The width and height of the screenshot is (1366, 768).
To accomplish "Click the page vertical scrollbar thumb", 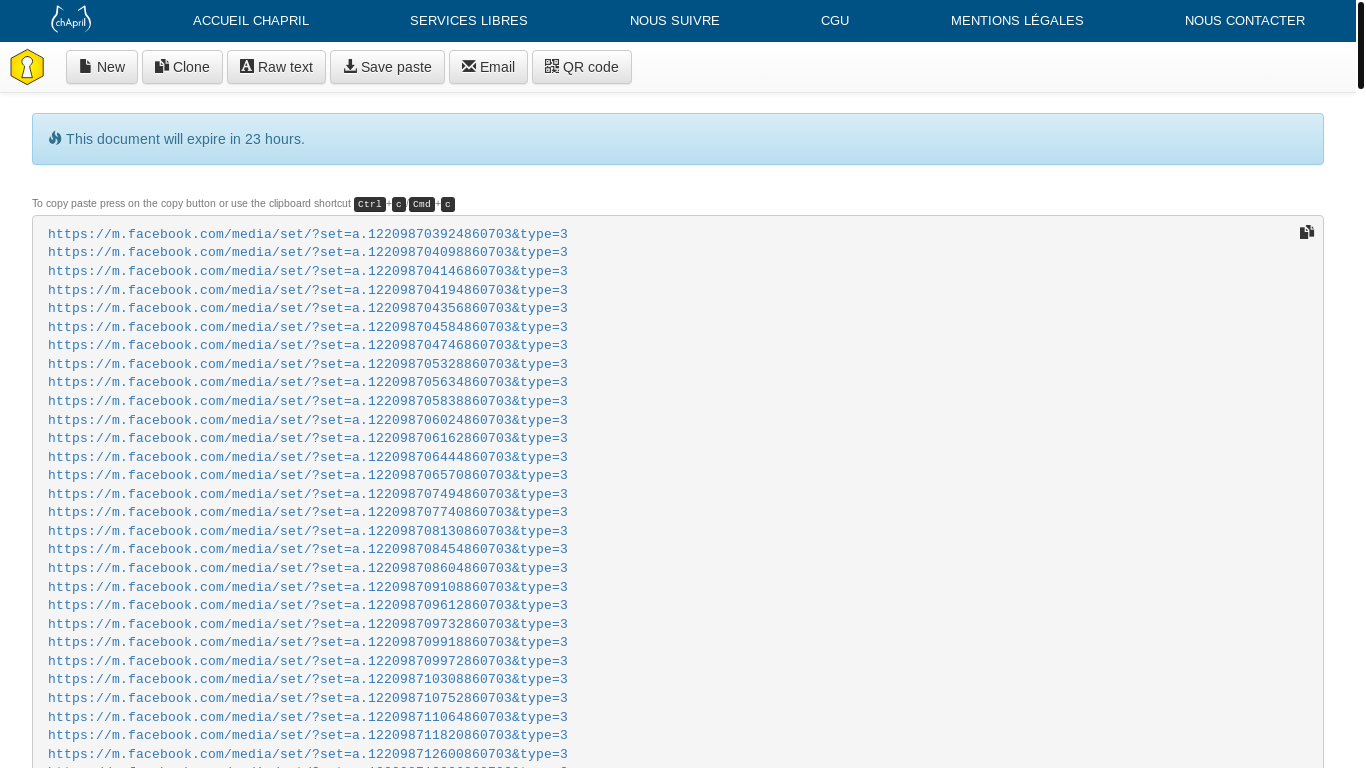I will 1361,45.
